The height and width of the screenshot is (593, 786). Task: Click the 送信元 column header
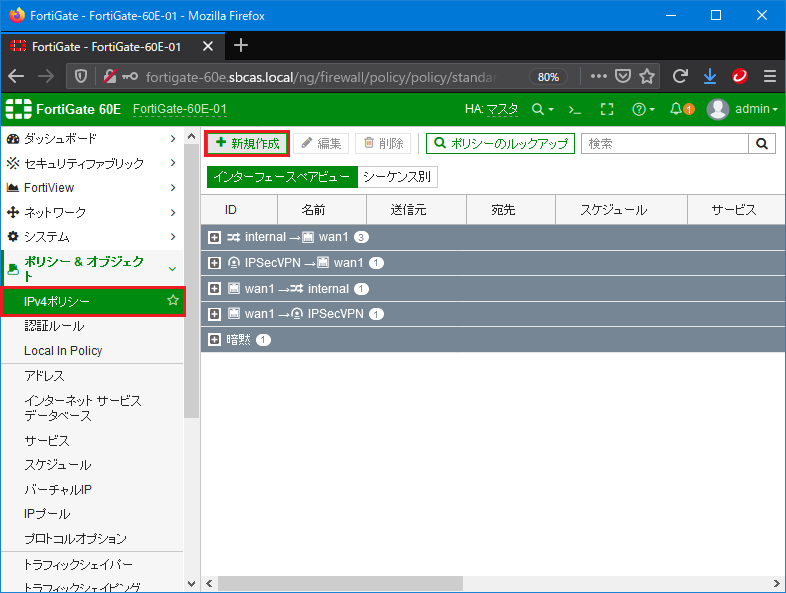coord(417,210)
